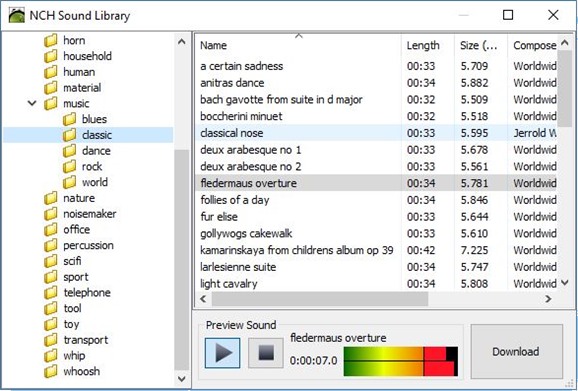Open the office folder icon
Viewport: 578px width, 391px height.
click(51, 230)
